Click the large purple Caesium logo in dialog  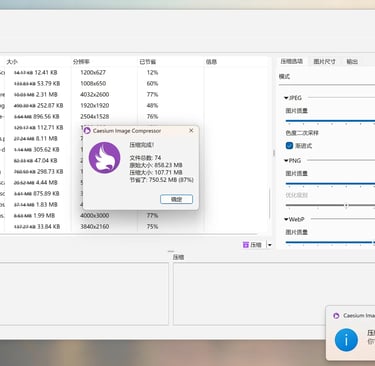point(105,158)
